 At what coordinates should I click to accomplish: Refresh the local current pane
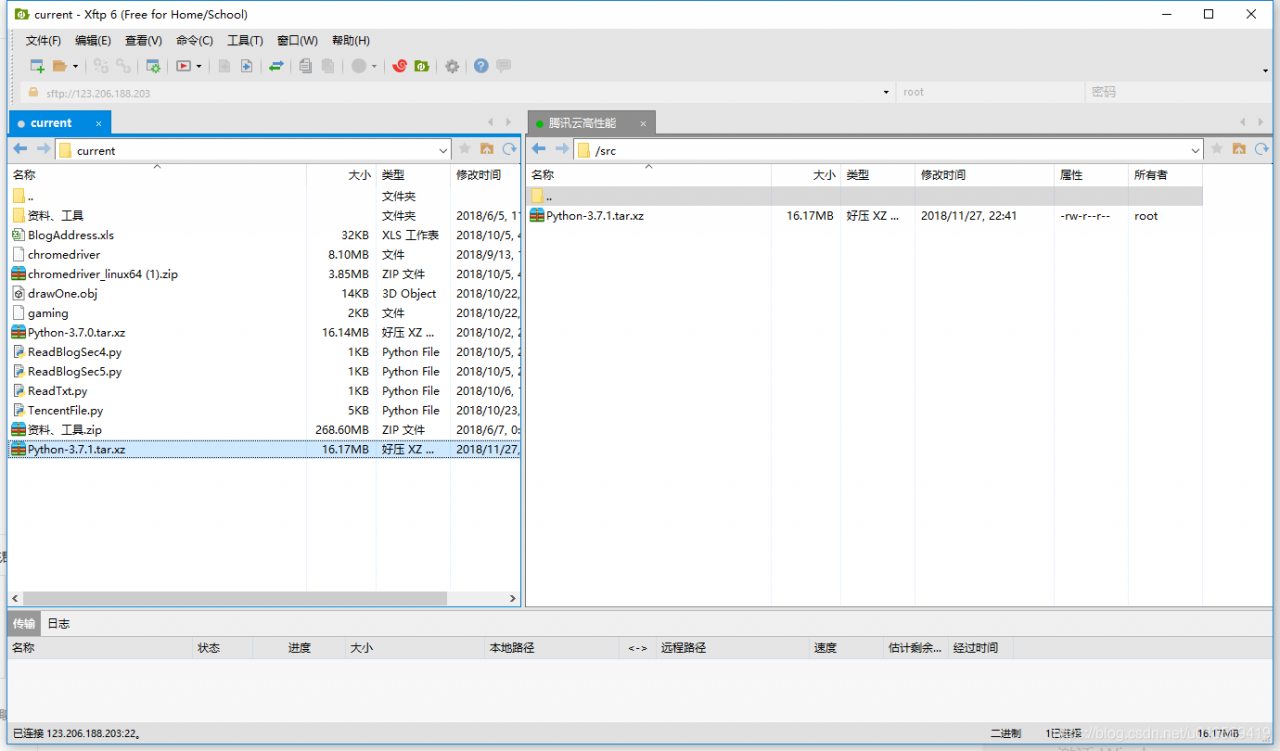(x=509, y=149)
